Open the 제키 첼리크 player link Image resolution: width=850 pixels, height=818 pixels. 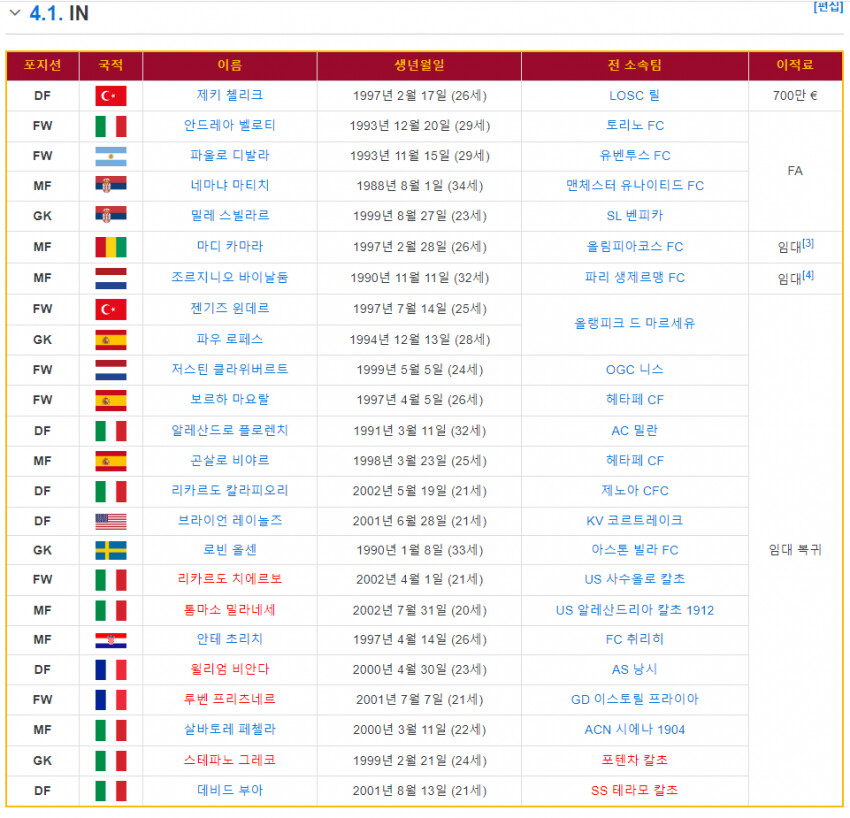[x=229, y=95]
